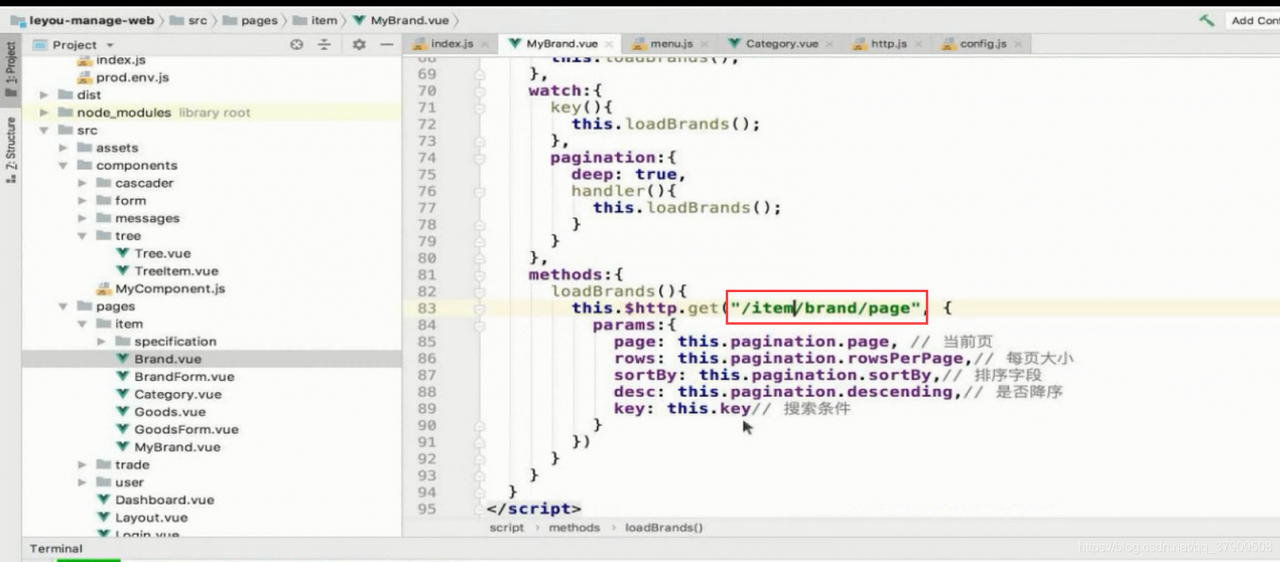Collapse the components folder arrow
This screenshot has width=1280, height=562.
(63, 166)
